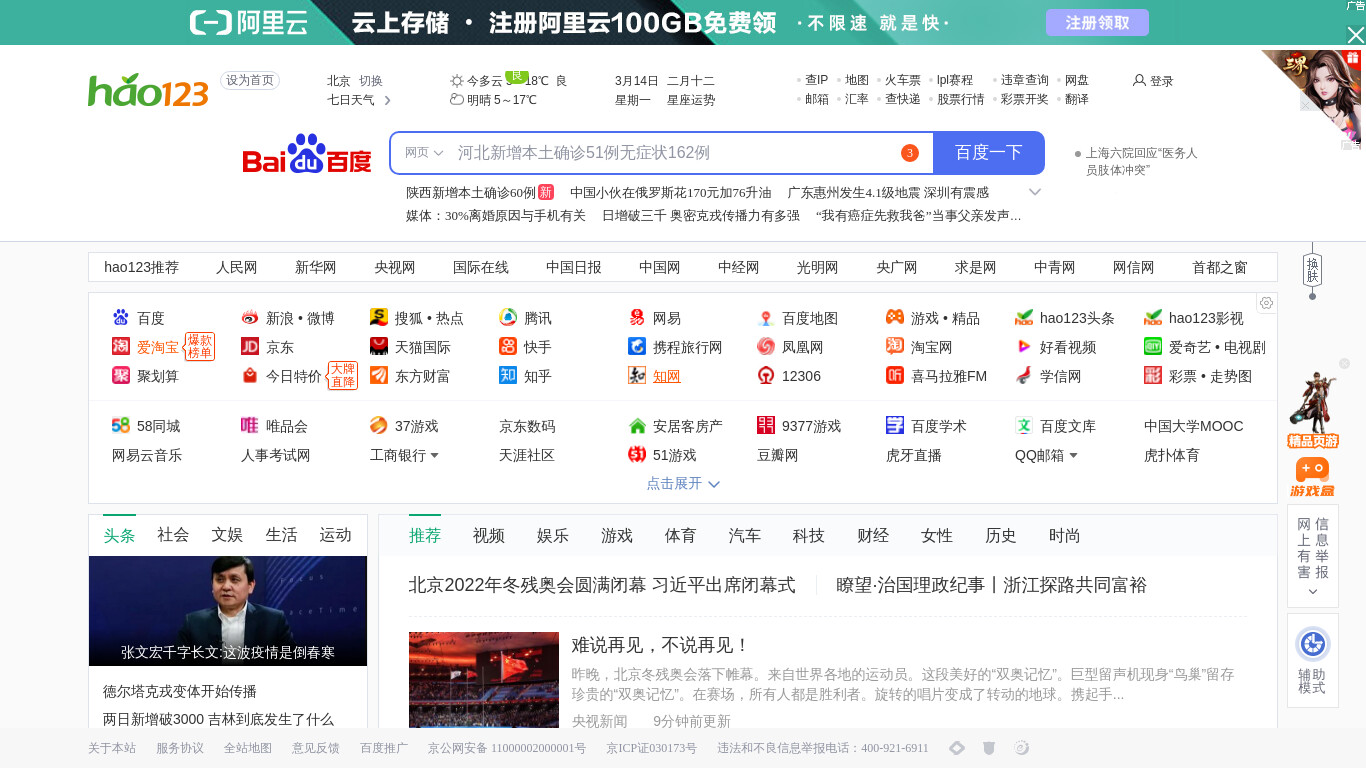This screenshot has width=1366, height=768.
Task: Switch to the 财经 feed tab
Action: [873, 536]
